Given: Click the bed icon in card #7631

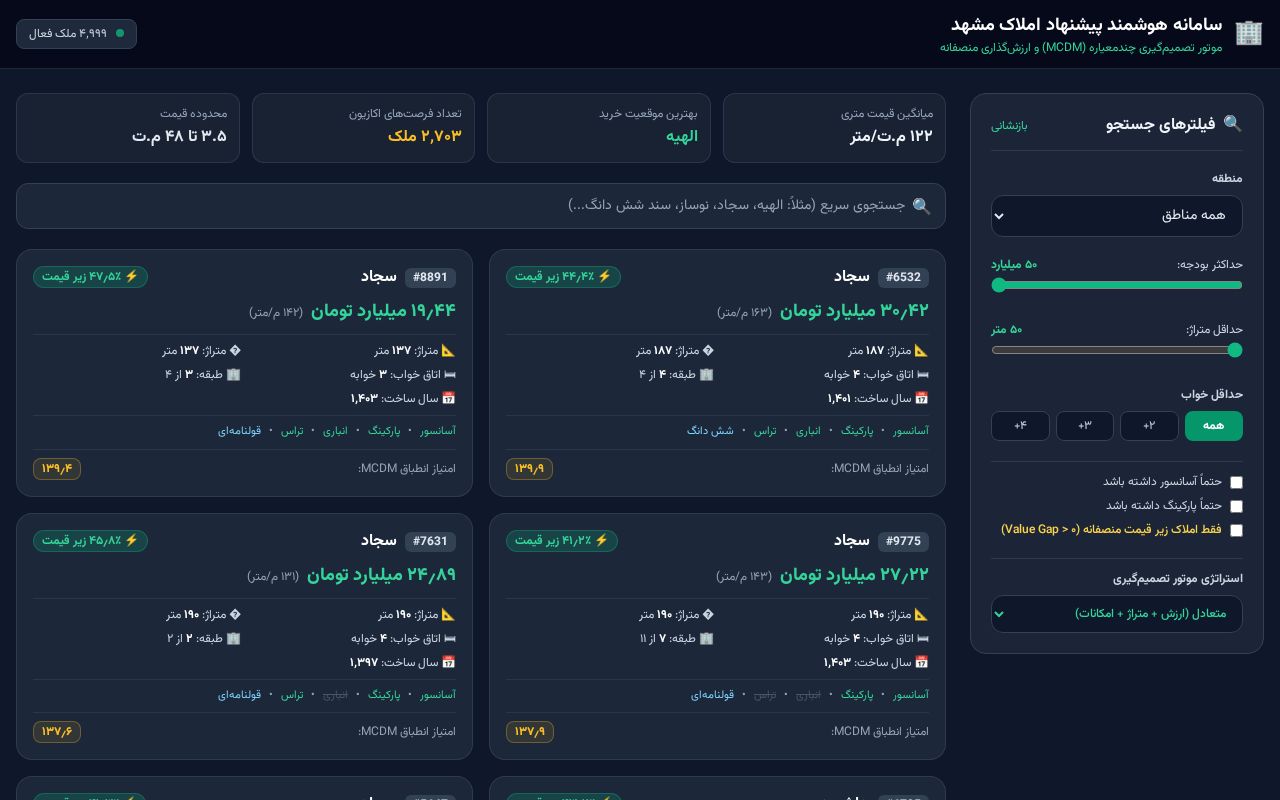Looking at the screenshot, I should click(x=449, y=638).
